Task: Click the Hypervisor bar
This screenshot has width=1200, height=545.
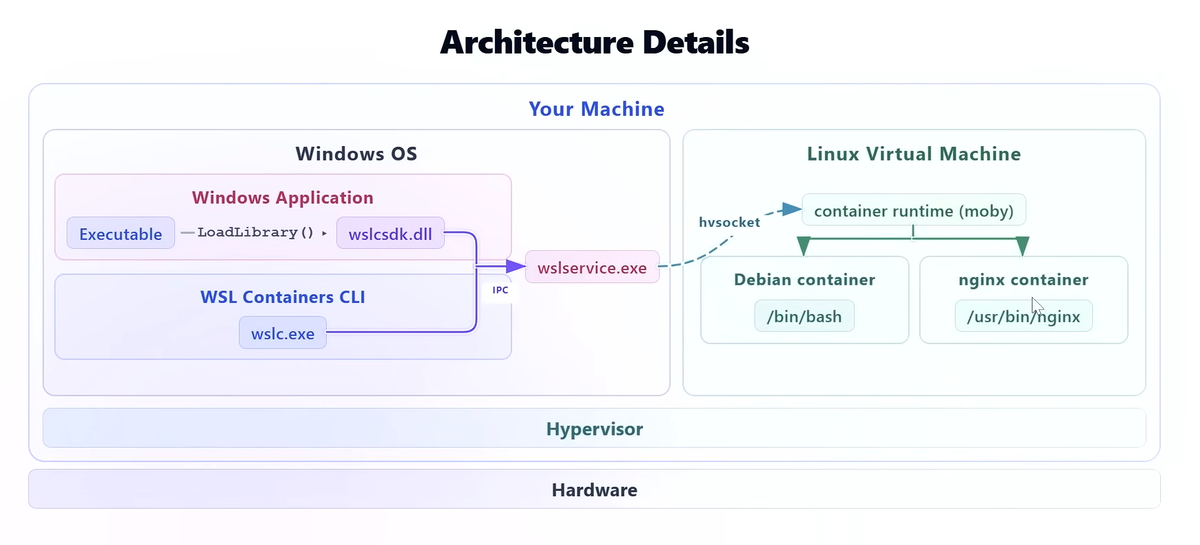Action: pos(594,428)
